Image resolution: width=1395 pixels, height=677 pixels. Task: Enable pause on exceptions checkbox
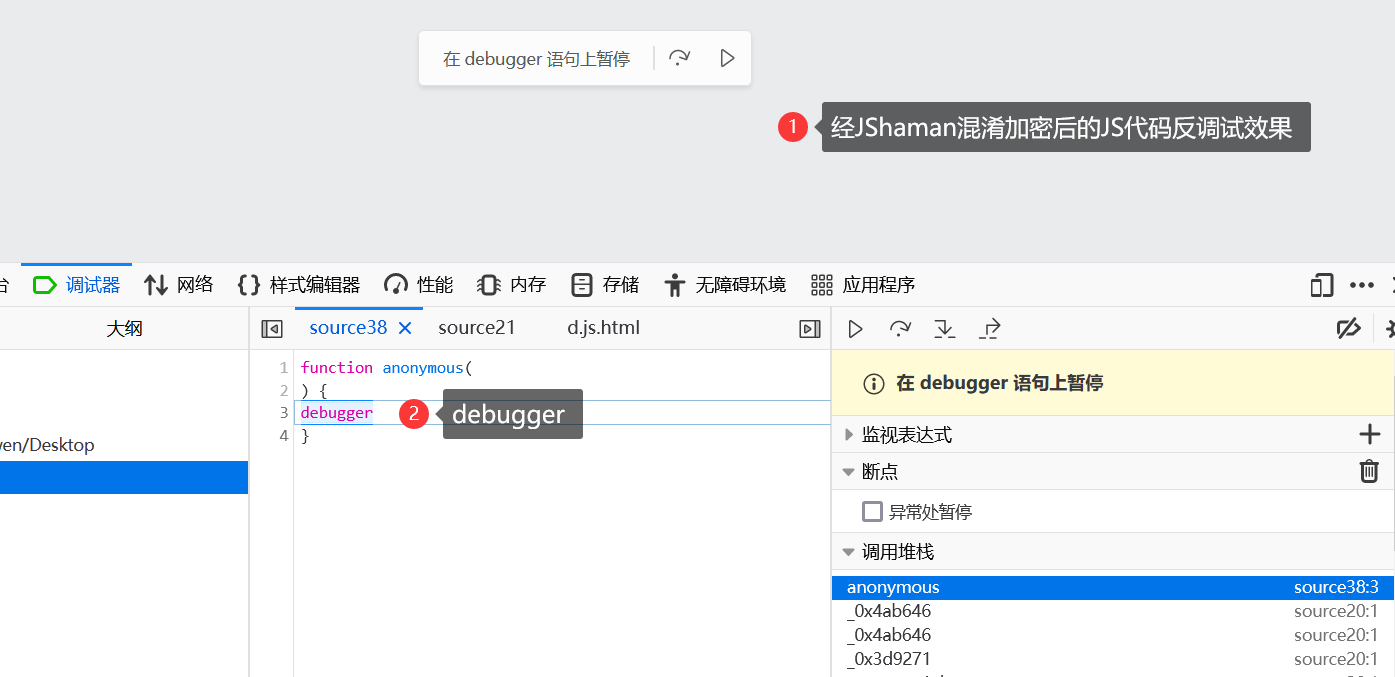[x=872, y=512]
